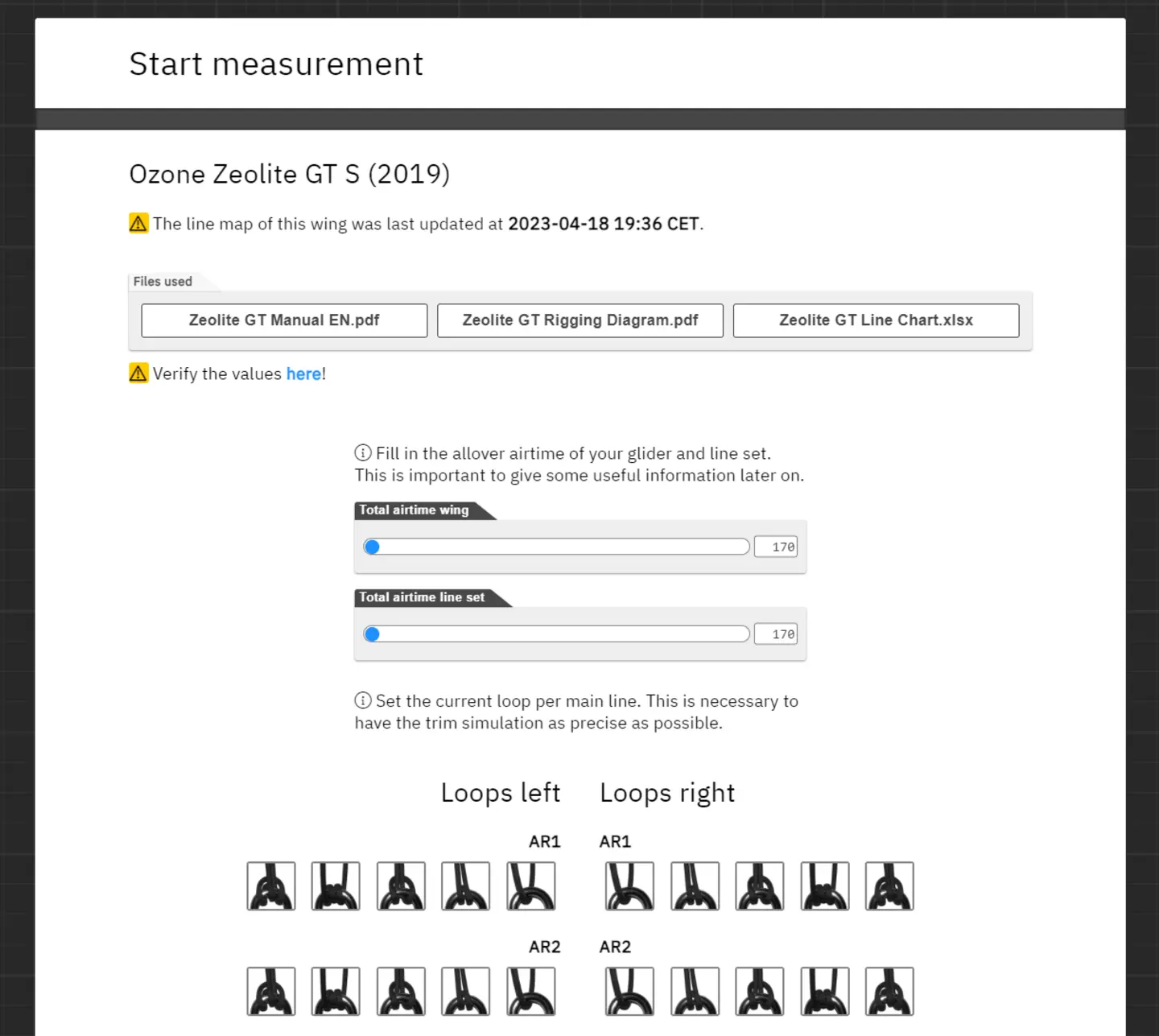Click the 'here' link to verify values
Image resolution: width=1159 pixels, height=1036 pixels.
(303, 374)
